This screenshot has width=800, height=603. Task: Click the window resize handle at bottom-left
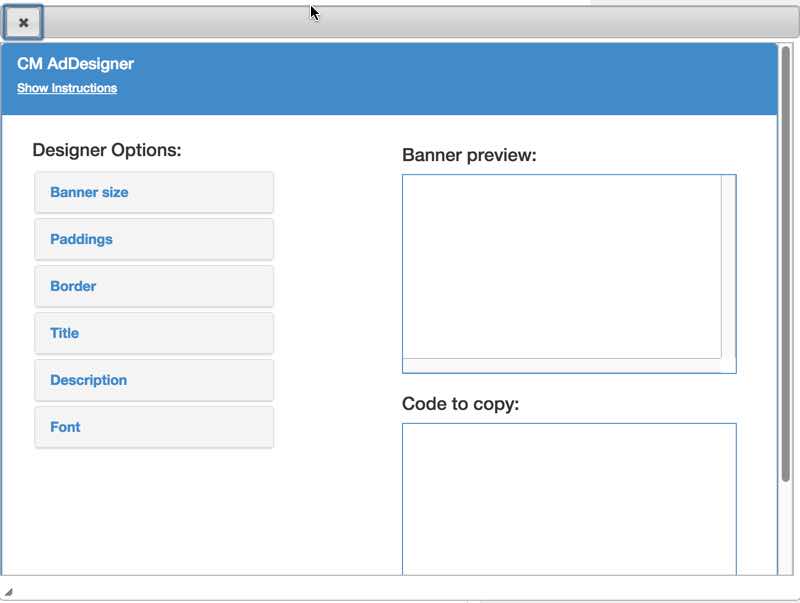pos(9,592)
